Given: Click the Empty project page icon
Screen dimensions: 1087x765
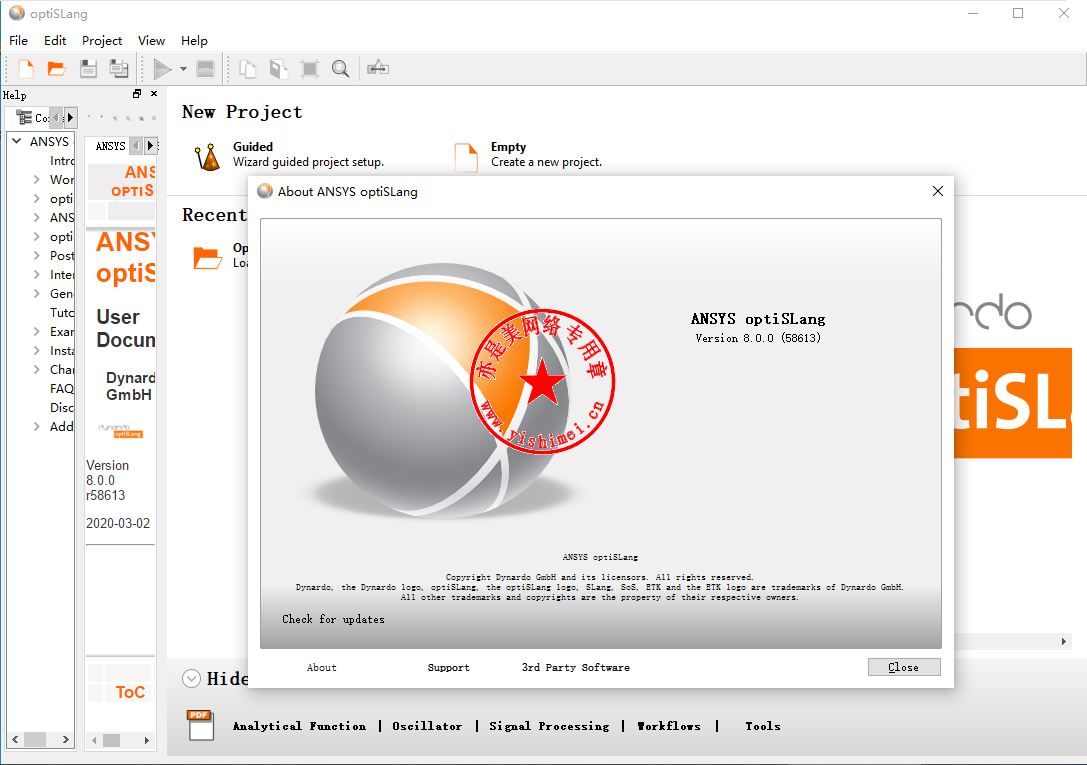Looking at the screenshot, I should (466, 157).
